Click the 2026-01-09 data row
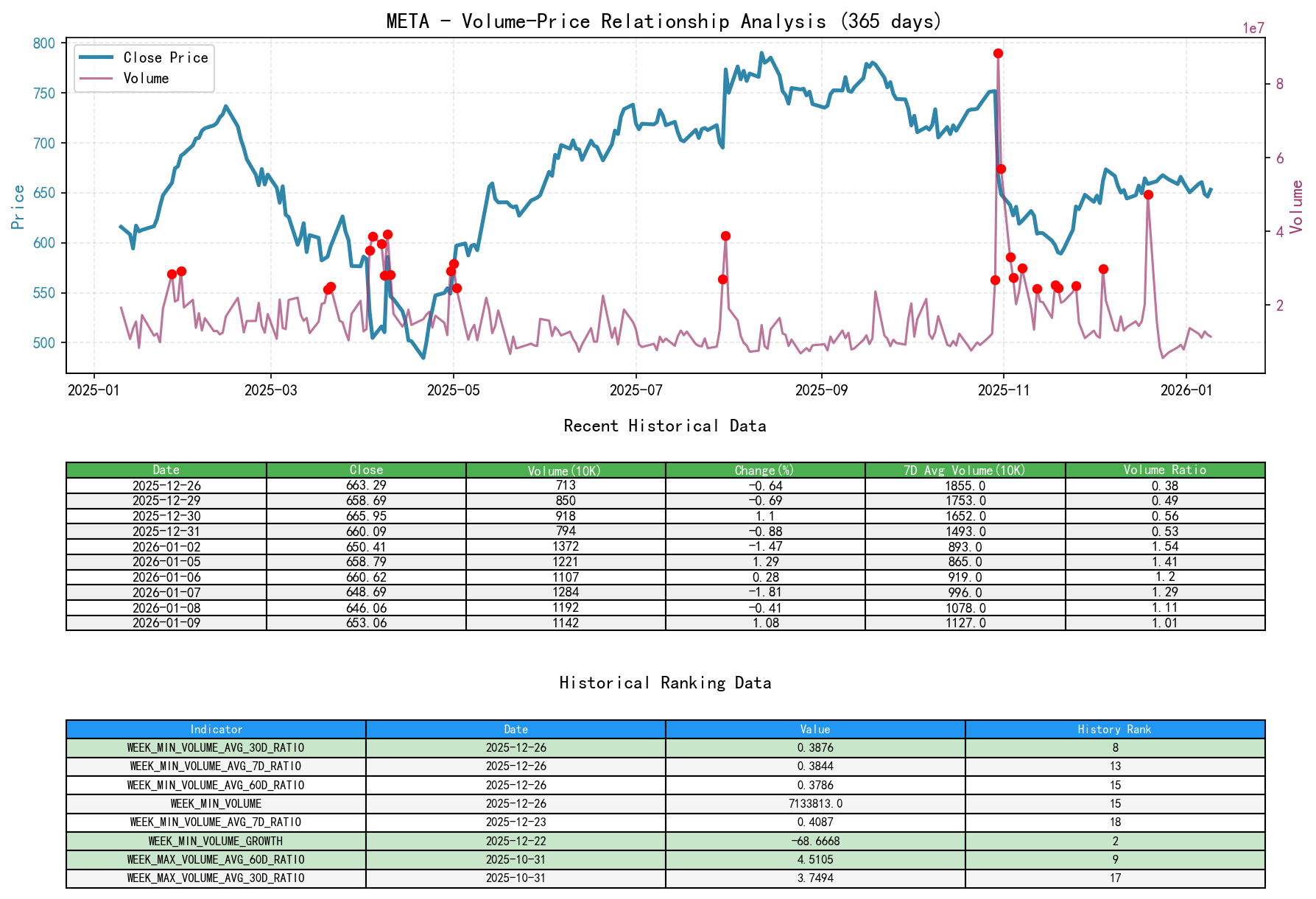The width and height of the screenshot is (1316, 899). (x=166, y=622)
